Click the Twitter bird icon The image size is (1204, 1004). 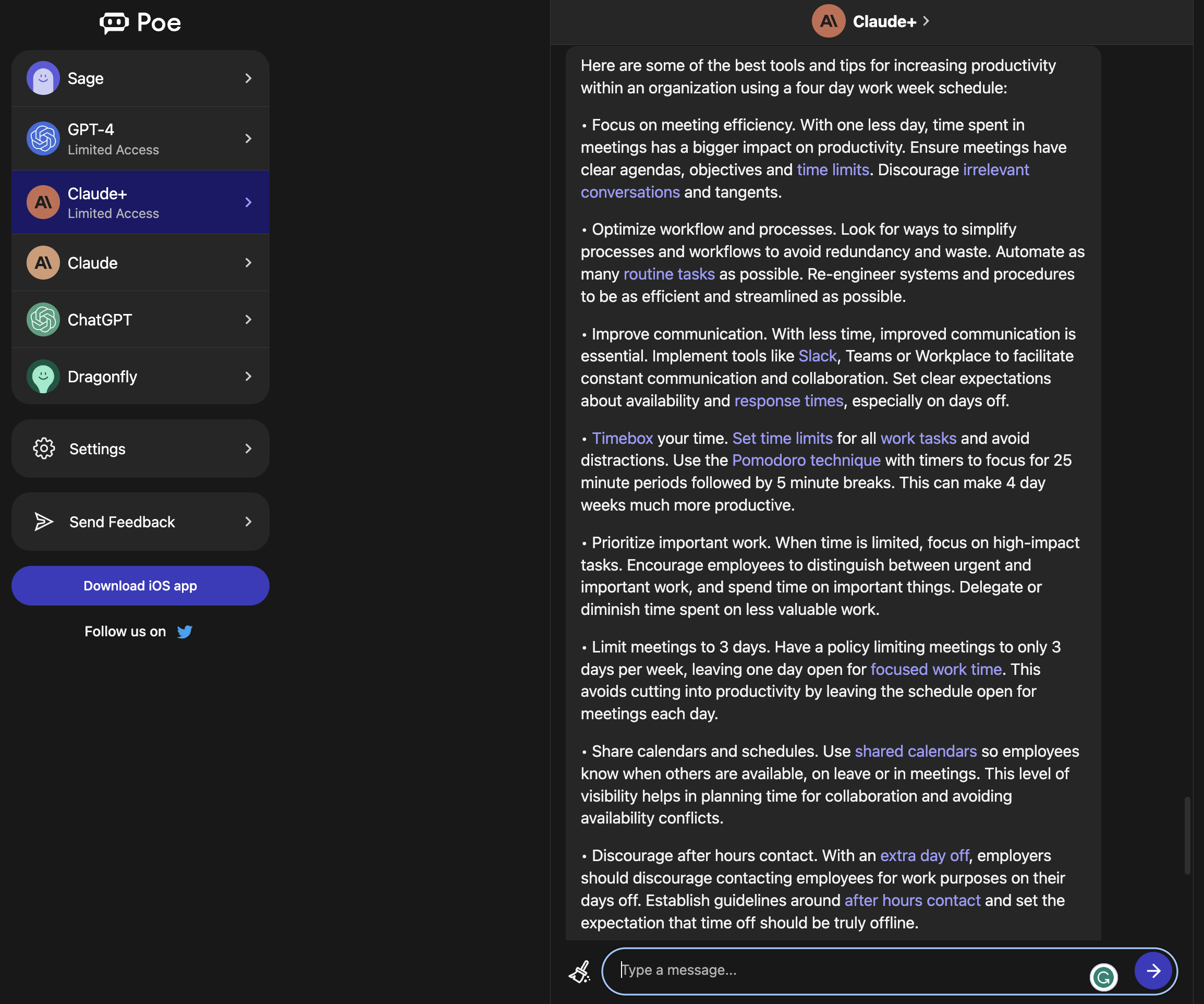pyautogui.click(x=185, y=631)
